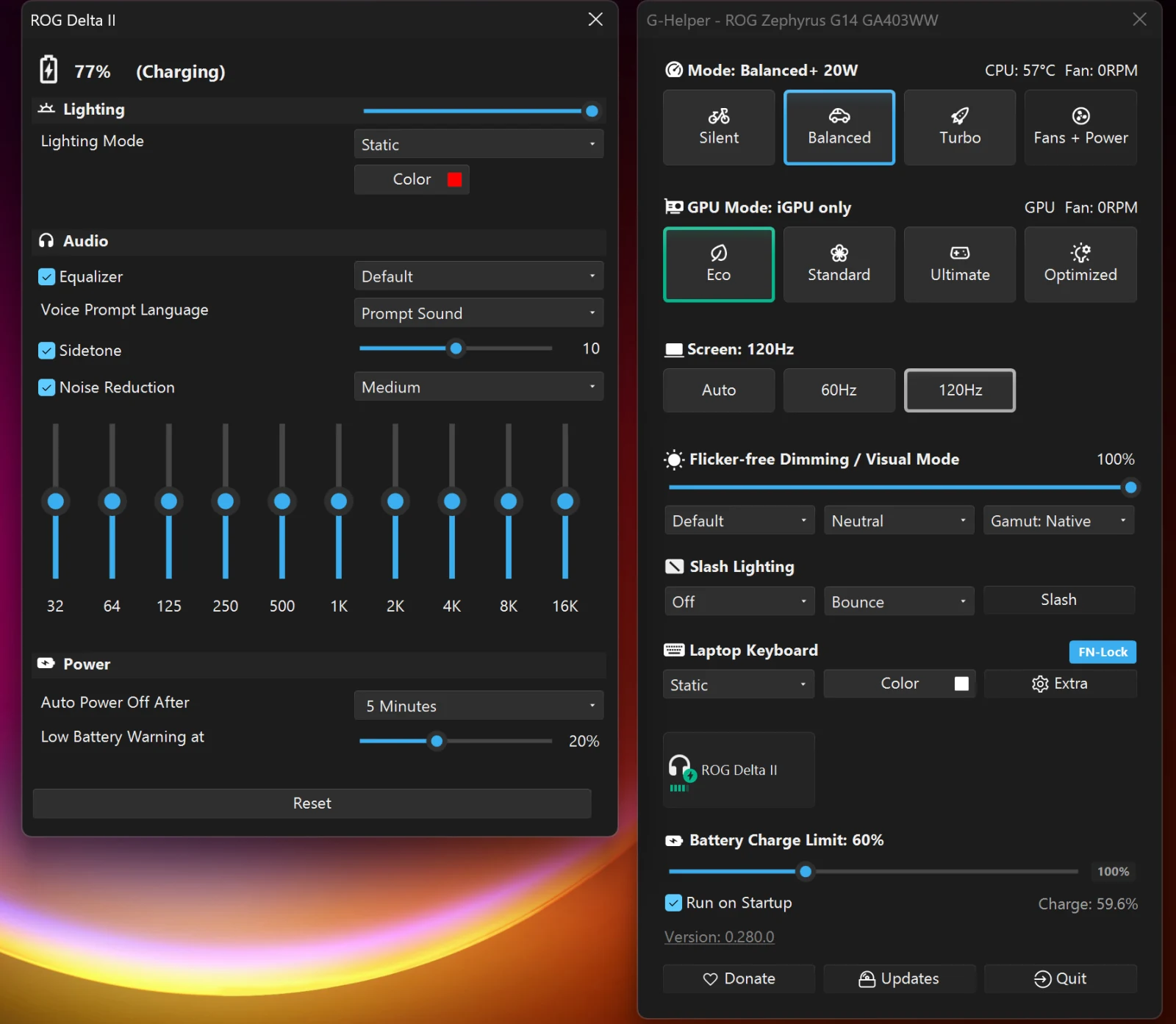Set screen refresh to 60Hz
The height and width of the screenshot is (1024, 1176).
tap(839, 390)
